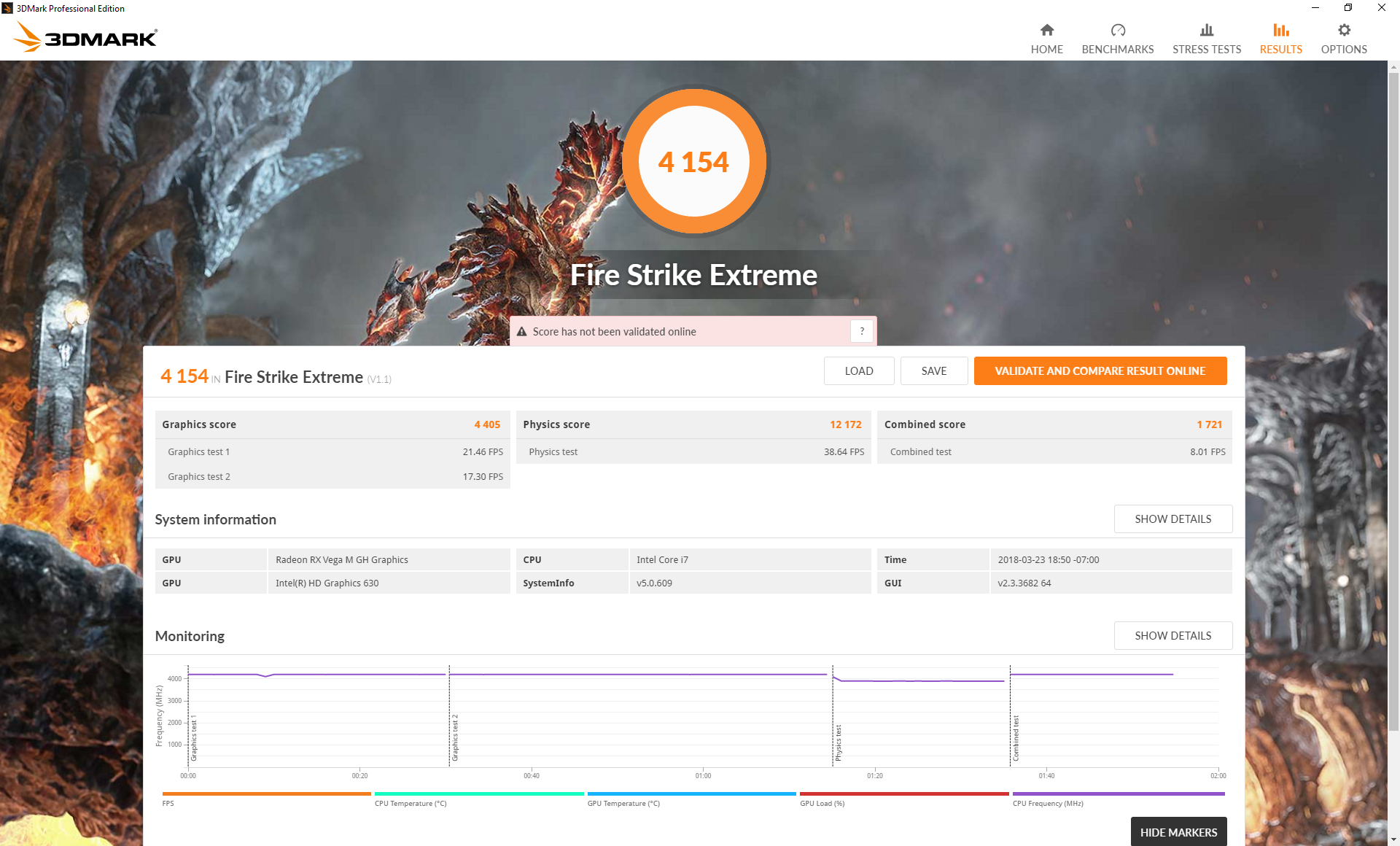The height and width of the screenshot is (846, 1400).
Task: Select GUI version v2.3.3682 64
Action: (1111, 583)
